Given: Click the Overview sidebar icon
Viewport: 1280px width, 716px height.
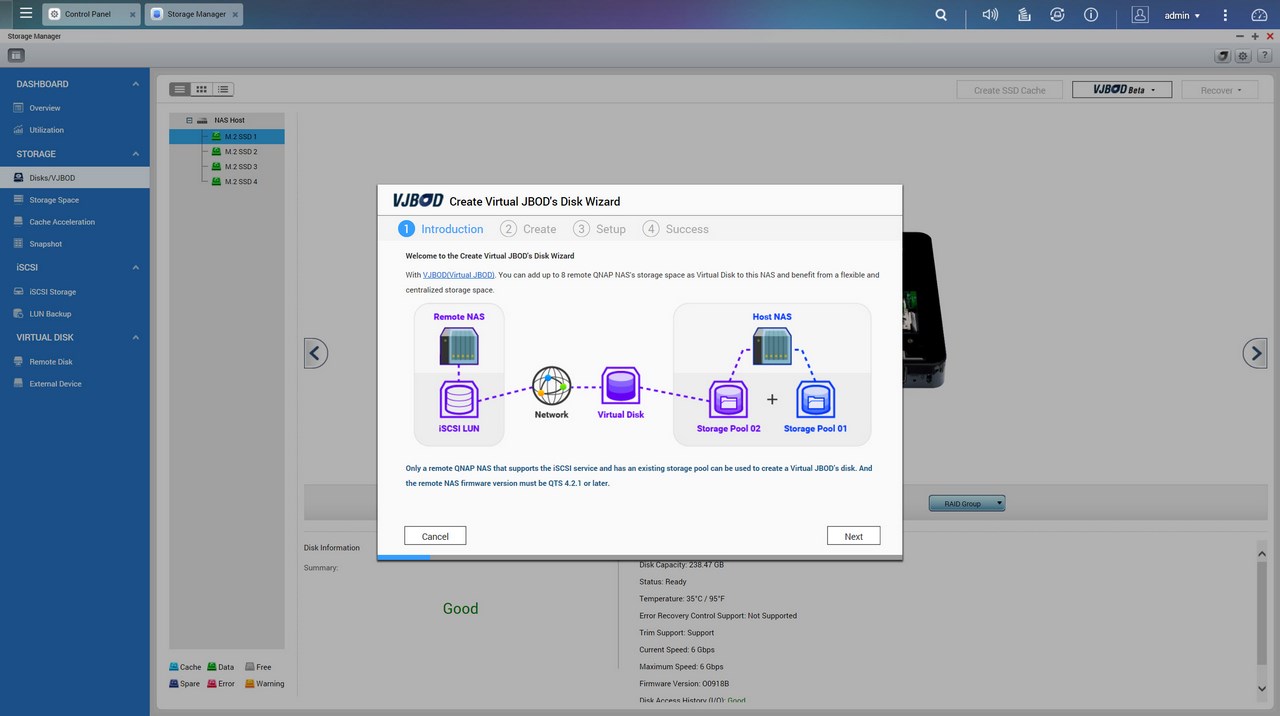Looking at the screenshot, I should pos(18,108).
